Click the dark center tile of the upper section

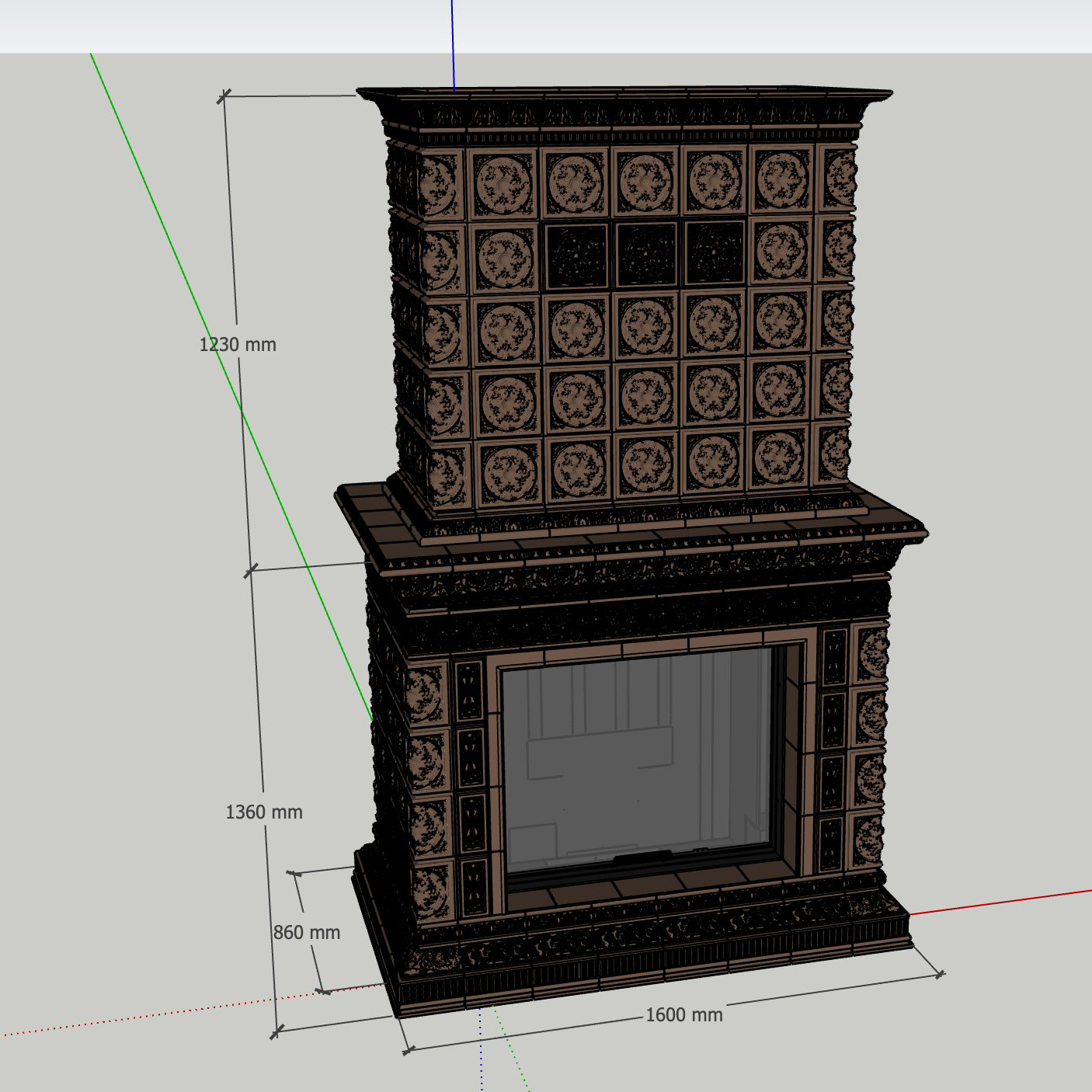click(x=646, y=254)
